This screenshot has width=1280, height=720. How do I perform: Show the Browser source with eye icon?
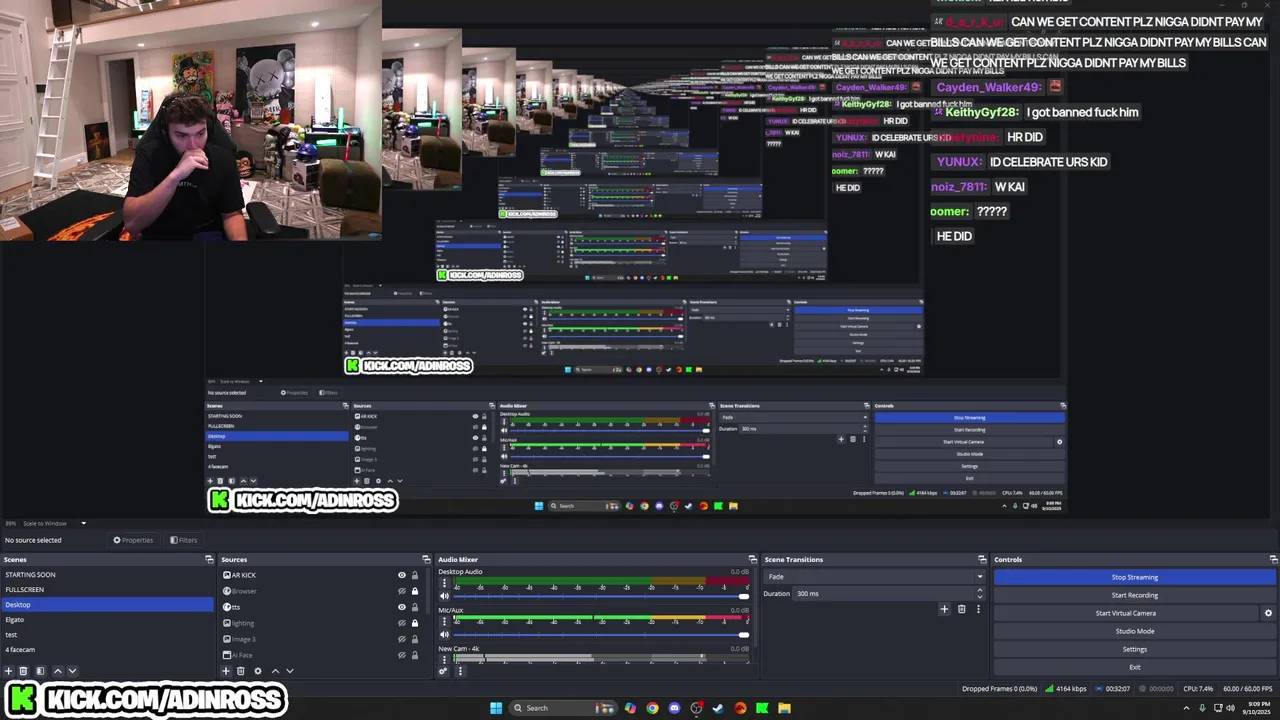click(x=402, y=591)
